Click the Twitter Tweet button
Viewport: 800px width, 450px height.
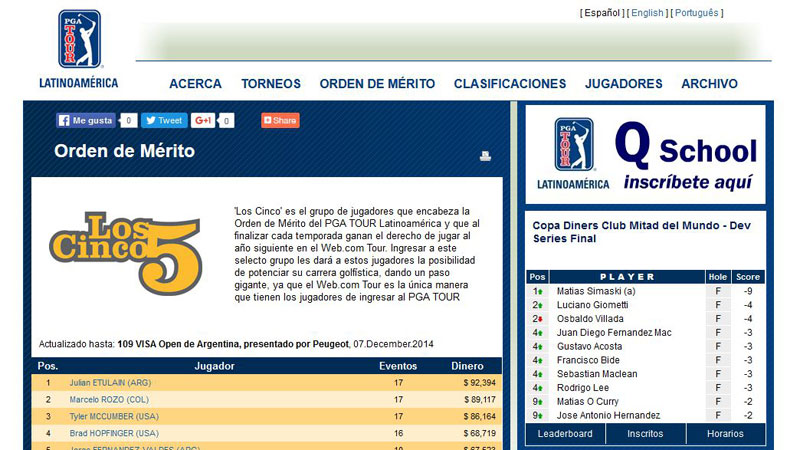coord(164,120)
